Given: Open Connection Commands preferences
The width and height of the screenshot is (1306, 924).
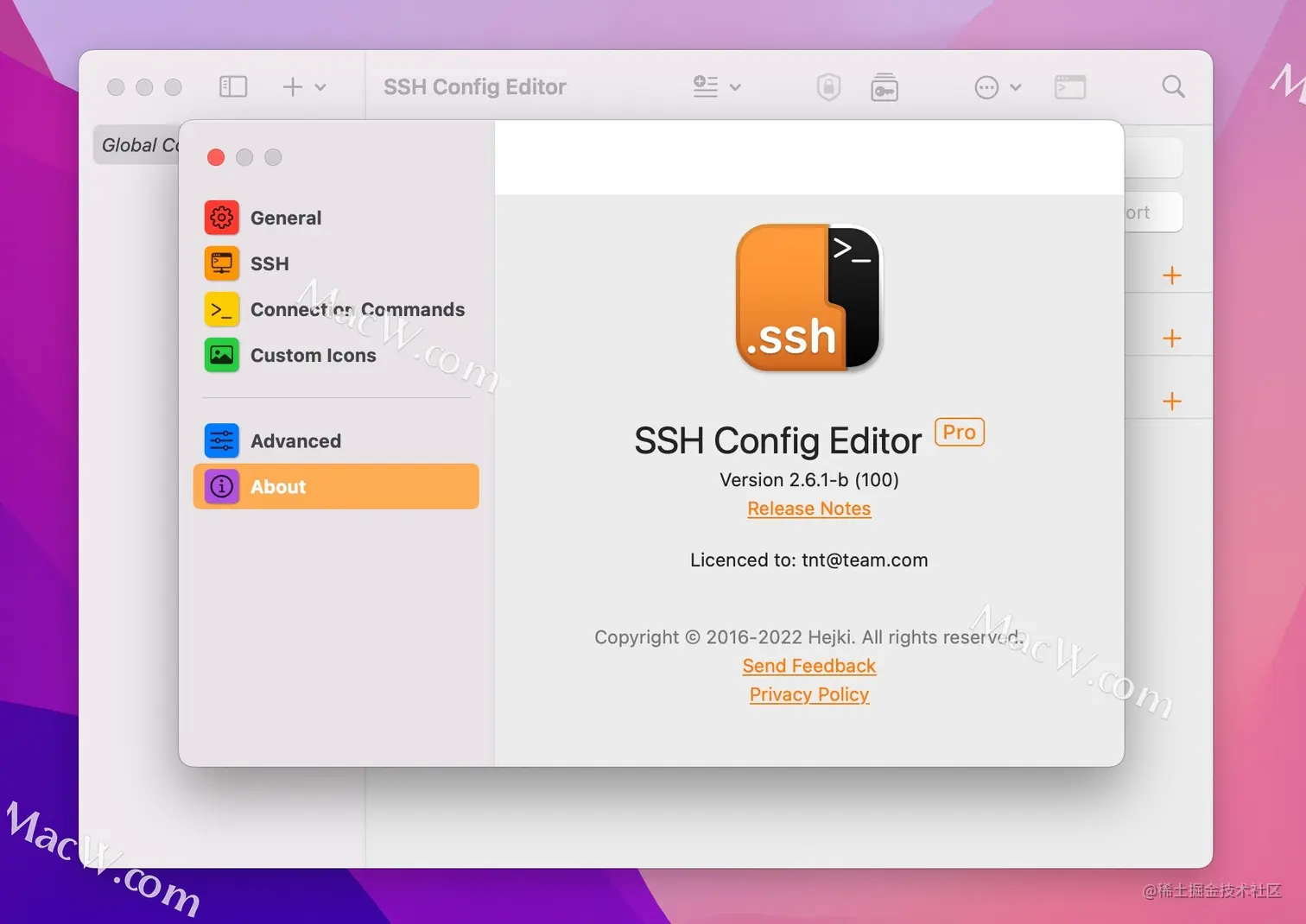Looking at the screenshot, I should coord(336,309).
